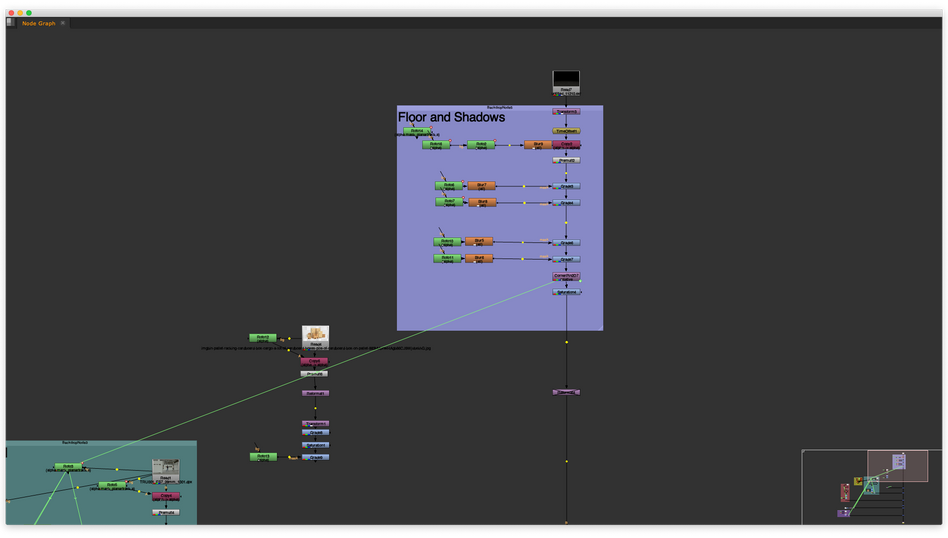This screenshot has width=948, height=538.
Task: Close the Node Graph tab
Action: click(x=63, y=23)
